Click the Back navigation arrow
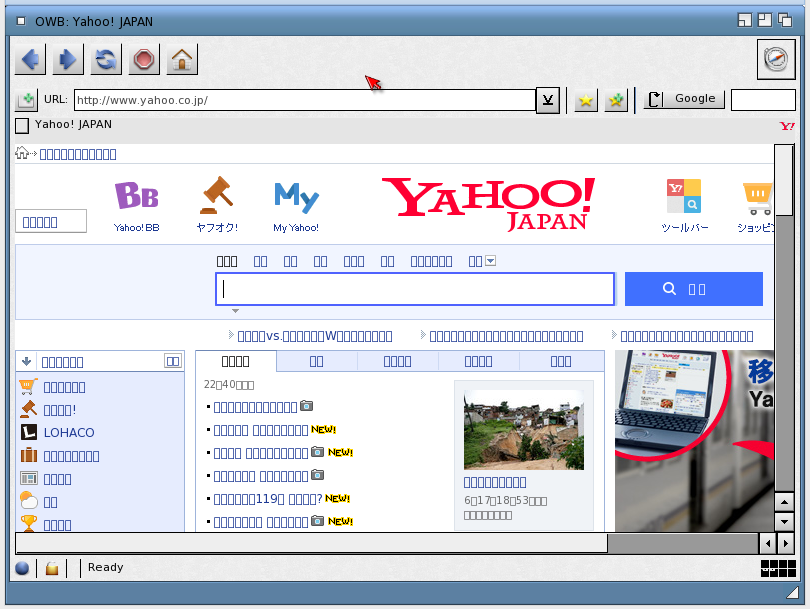The image size is (810, 609). (29, 60)
